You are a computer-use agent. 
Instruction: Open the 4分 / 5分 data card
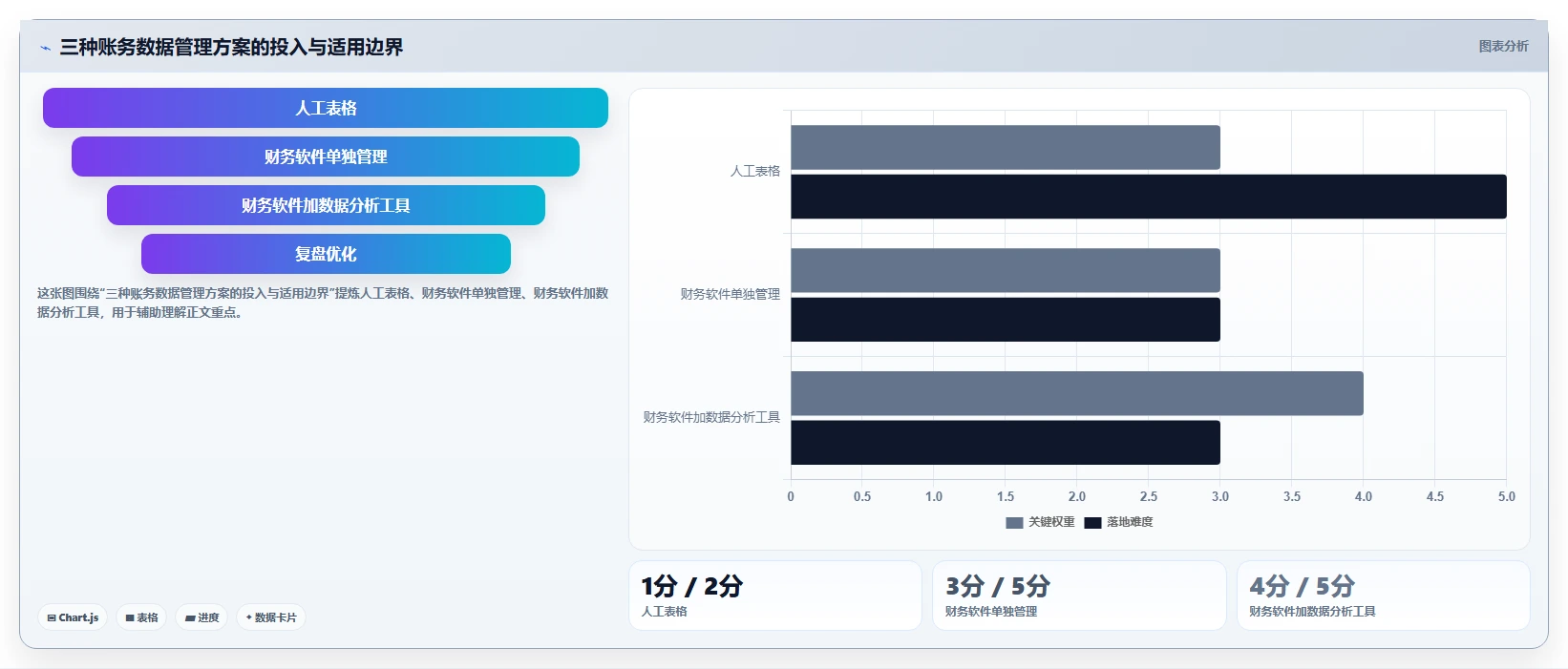[x=1384, y=596]
